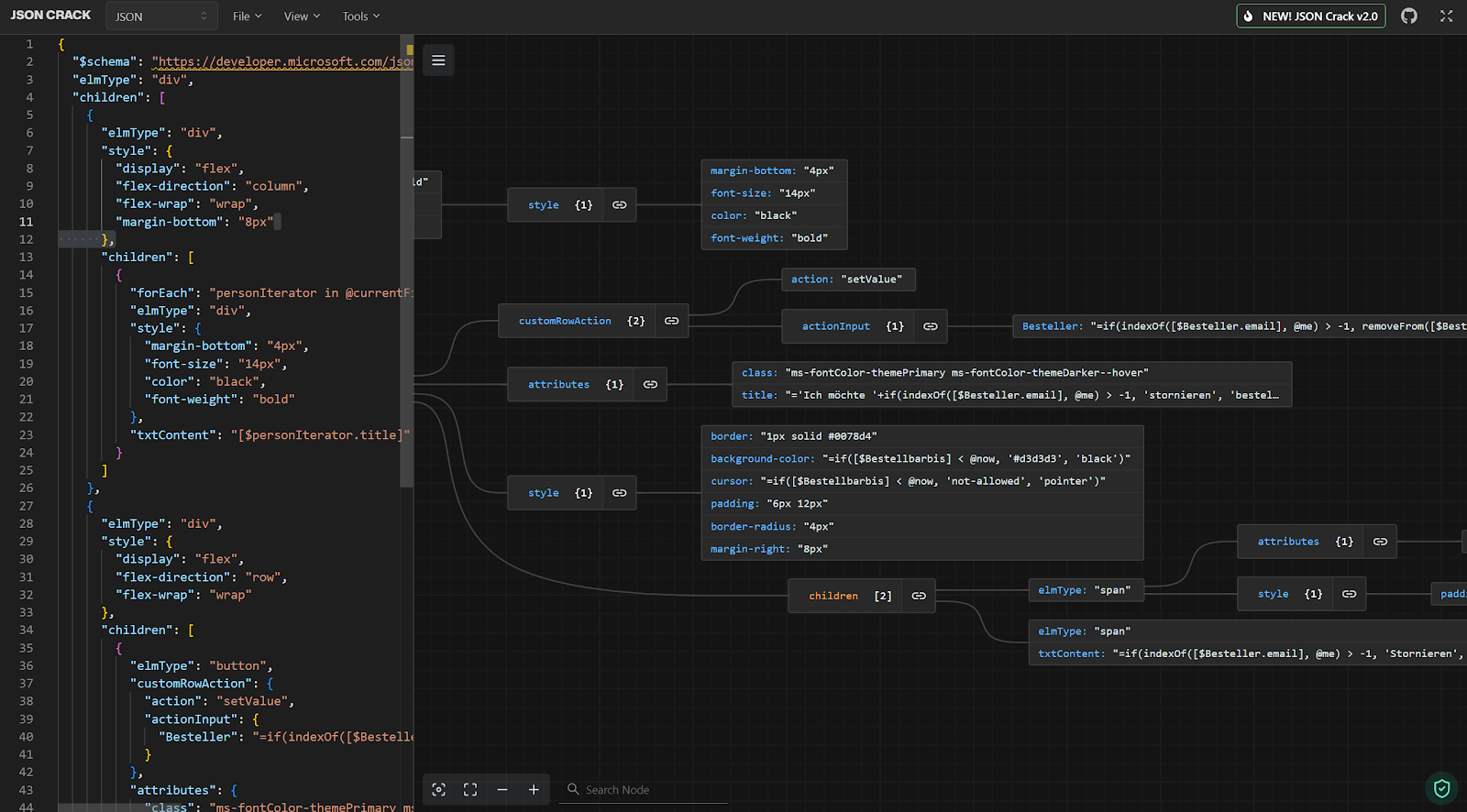Click the NEW! JSON Crack v2.0 button
This screenshot has height=812, width=1467.
click(x=1311, y=16)
